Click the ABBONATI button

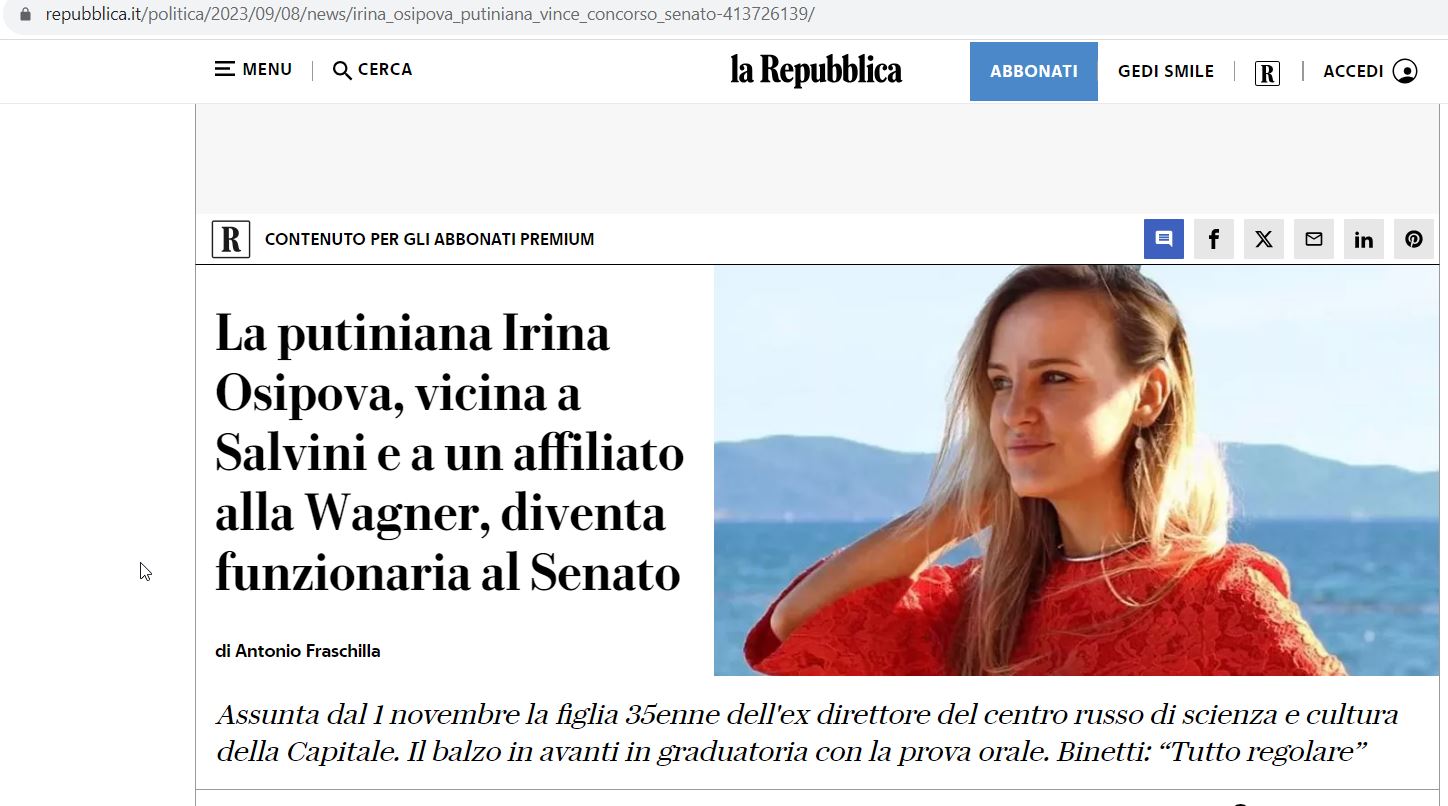coord(1034,71)
